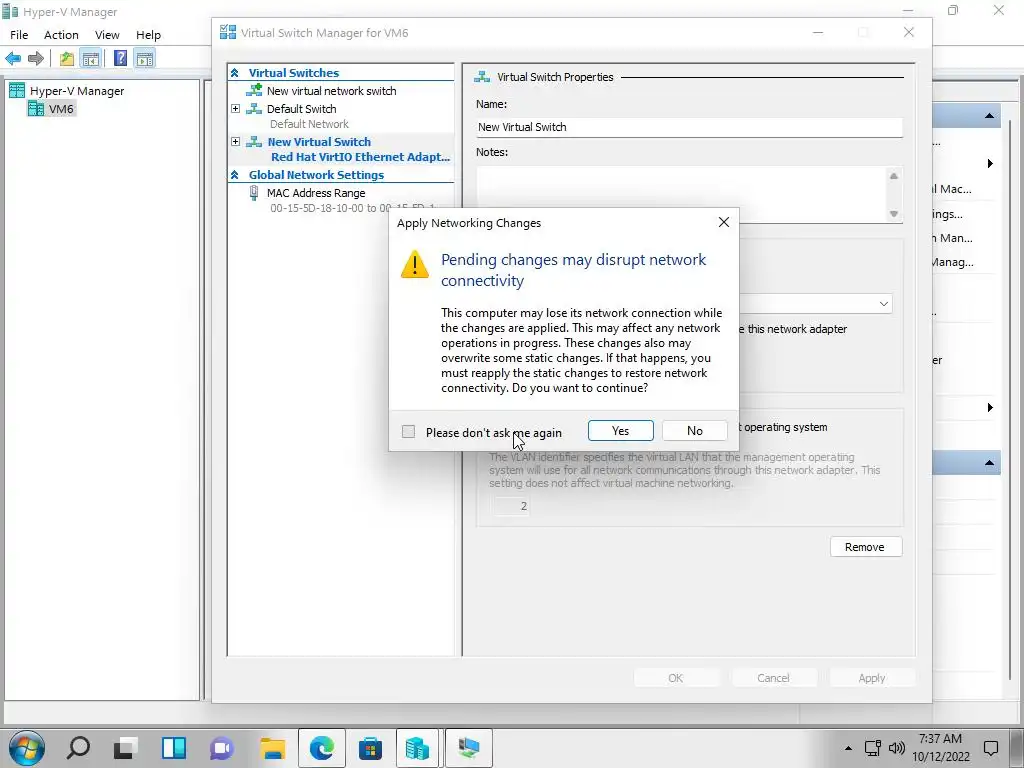Image resolution: width=1024 pixels, height=768 pixels.
Task: Switch to Hyper-V Manager taskbar icon
Action: tap(417, 748)
